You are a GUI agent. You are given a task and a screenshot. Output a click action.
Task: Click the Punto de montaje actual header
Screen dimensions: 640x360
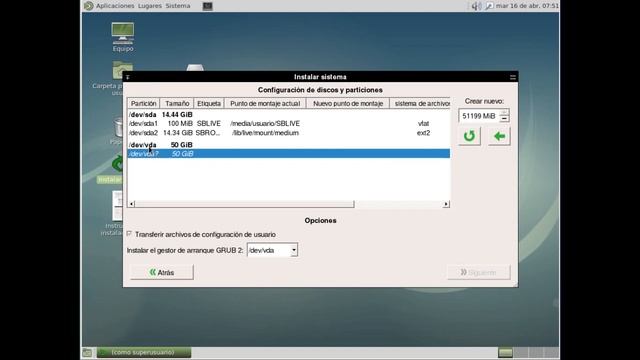tap(265, 104)
